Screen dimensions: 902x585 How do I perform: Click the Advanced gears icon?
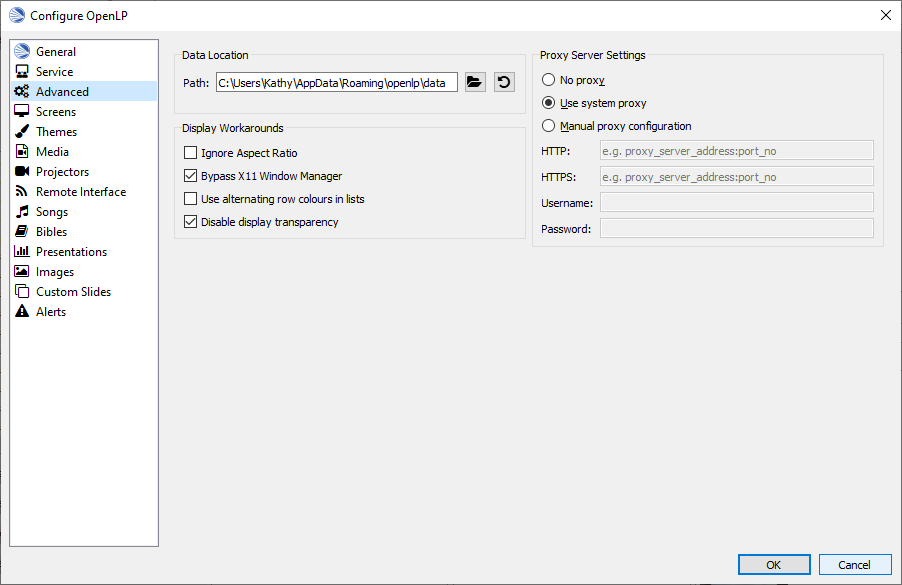point(22,91)
